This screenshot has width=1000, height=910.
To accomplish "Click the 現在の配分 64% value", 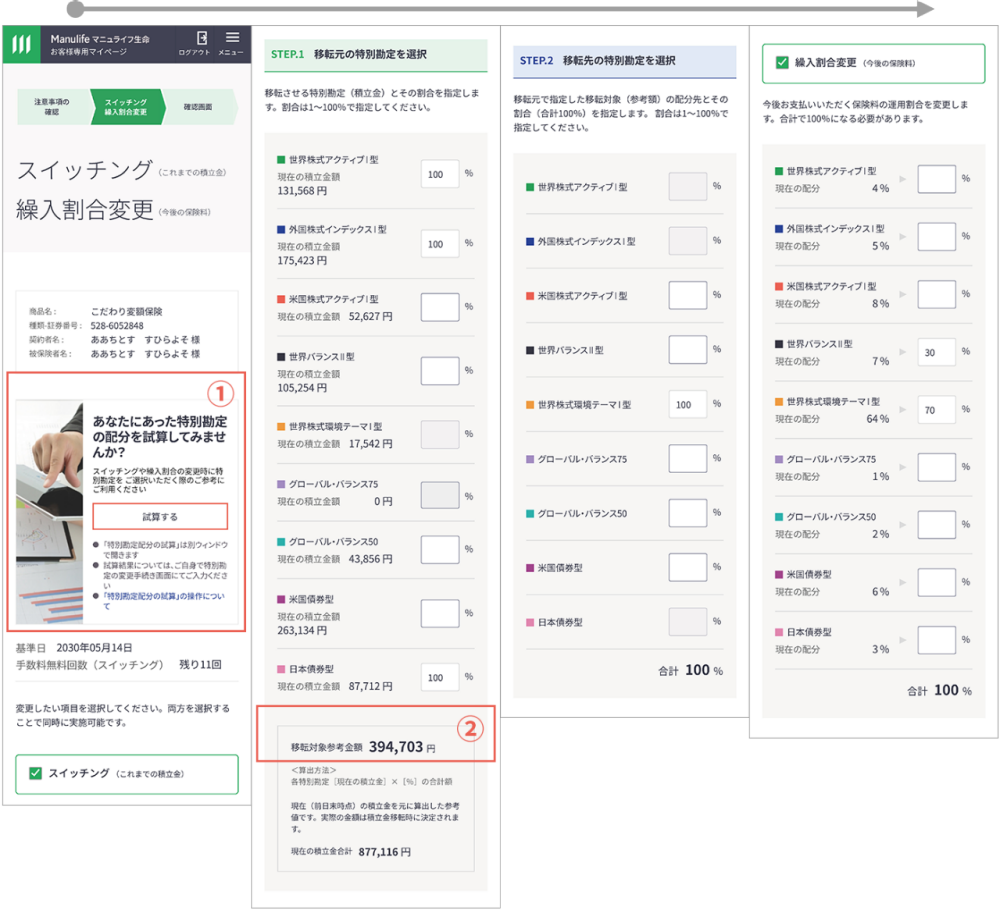I will (878, 419).
